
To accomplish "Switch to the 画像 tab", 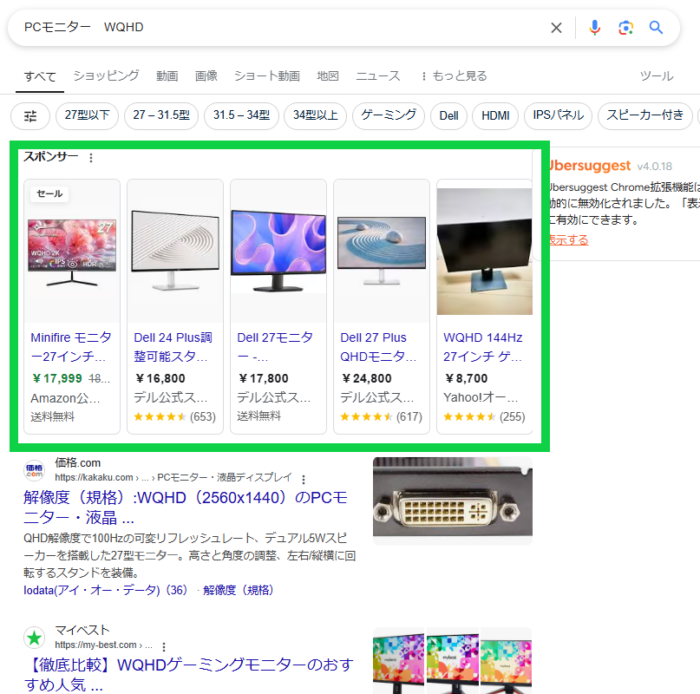I will point(206,76).
